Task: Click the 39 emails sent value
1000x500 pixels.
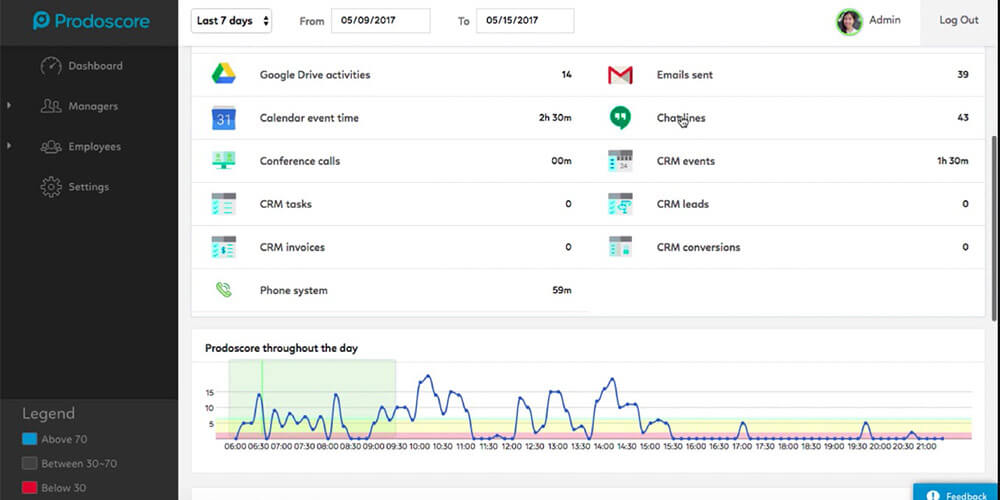Action: pyautogui.click(x=962, y=75)
